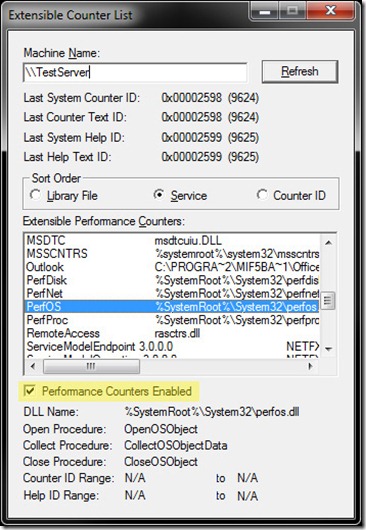Screen dimensions: 366x530
Task: Select the ServiceModelEndpoint 3.0.0.0 entry
Action: (x=172, y=346)
